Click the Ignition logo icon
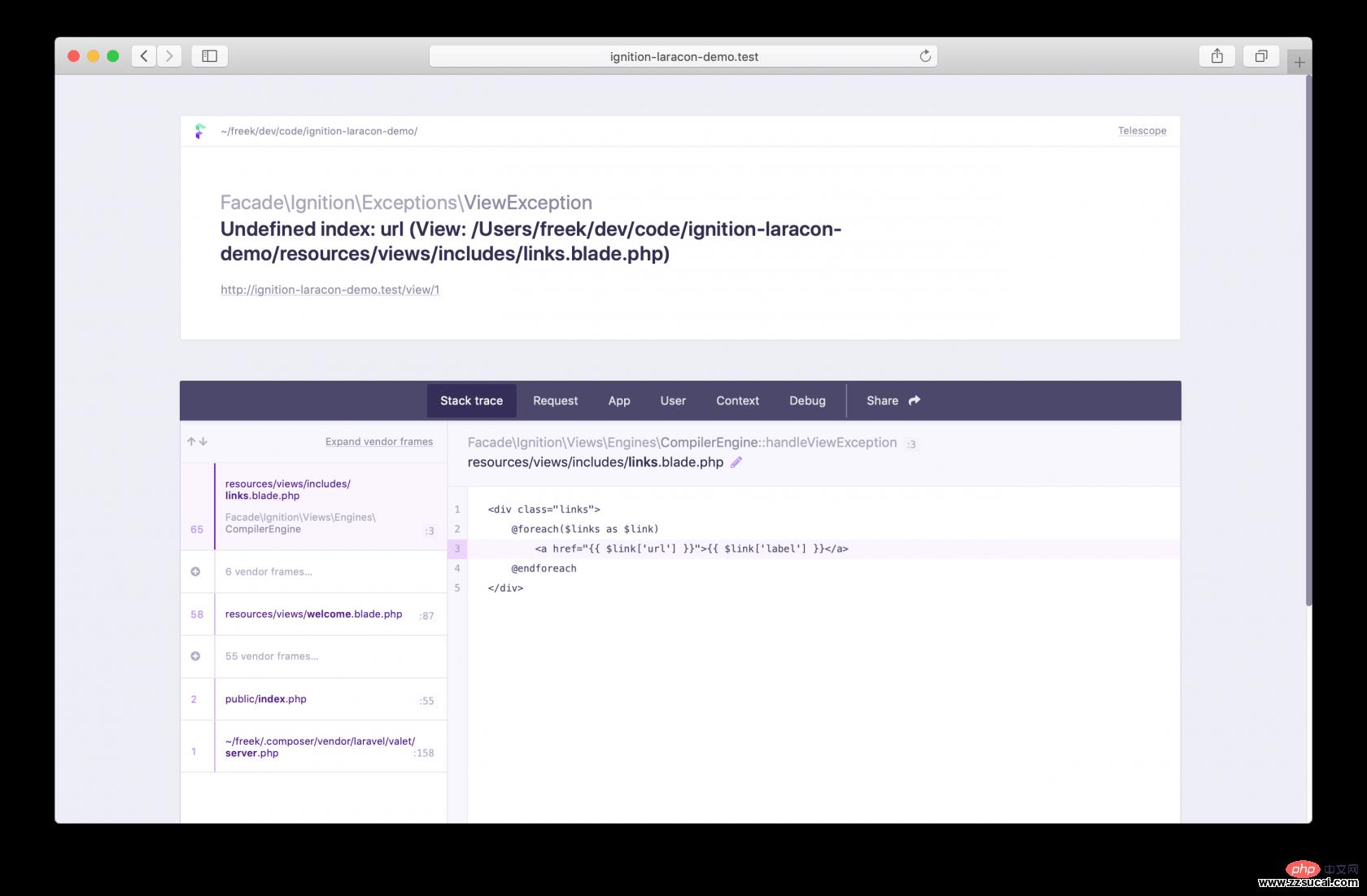This screenshot has height=896, width=1367. click(200, 131)
